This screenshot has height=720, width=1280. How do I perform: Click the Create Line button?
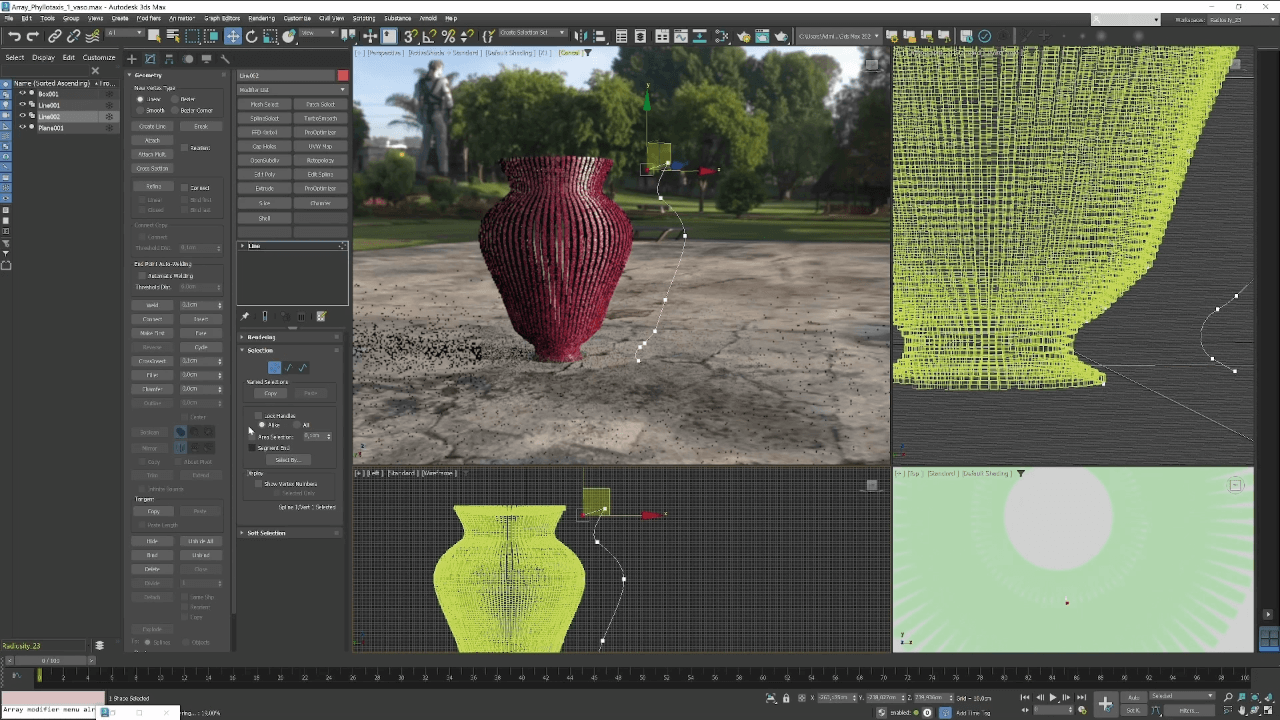pos(152,126)
